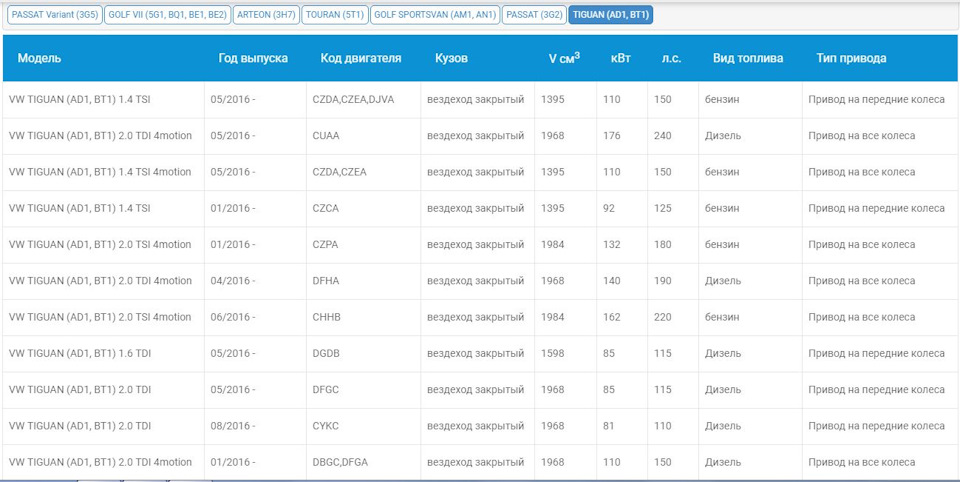960x482 pixels.
Task: Click the 81 kW value
Action: tap(609, 426)
